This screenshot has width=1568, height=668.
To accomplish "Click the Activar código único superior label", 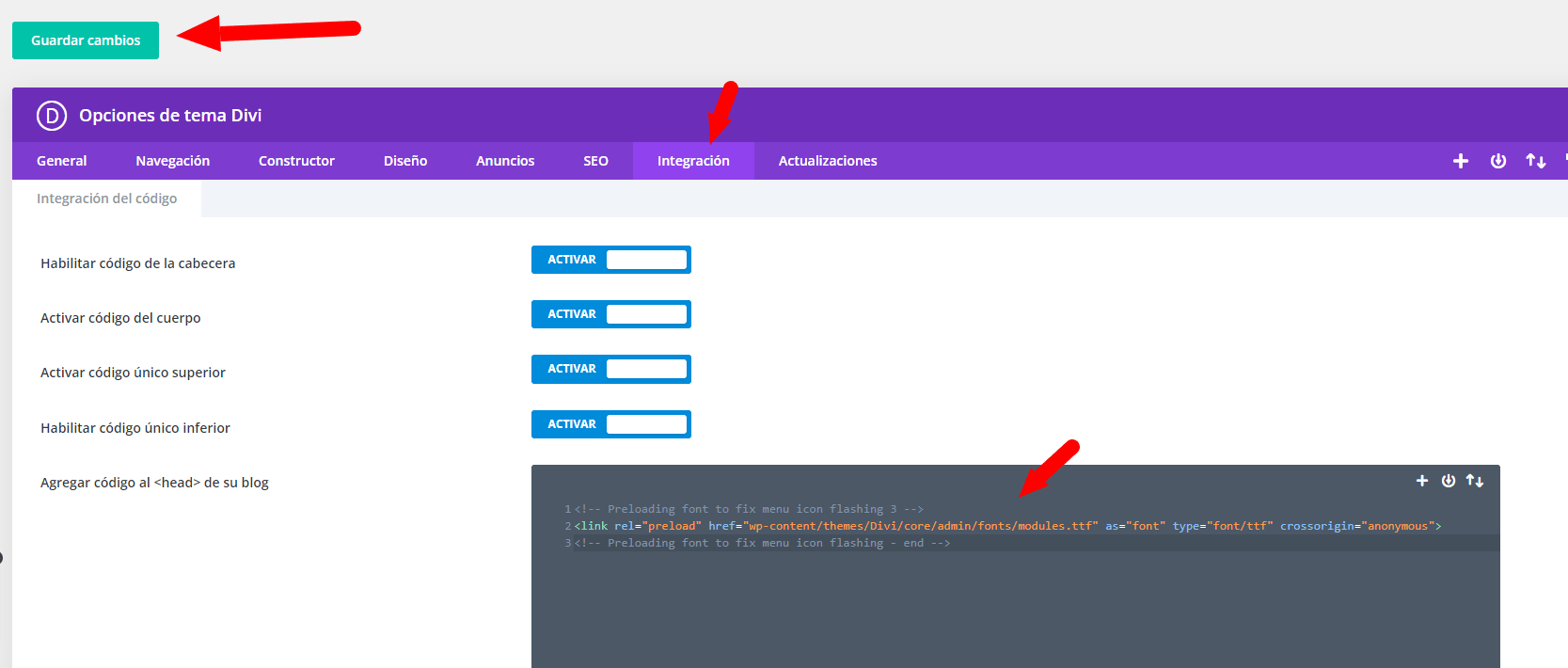I will click(133, 373).
